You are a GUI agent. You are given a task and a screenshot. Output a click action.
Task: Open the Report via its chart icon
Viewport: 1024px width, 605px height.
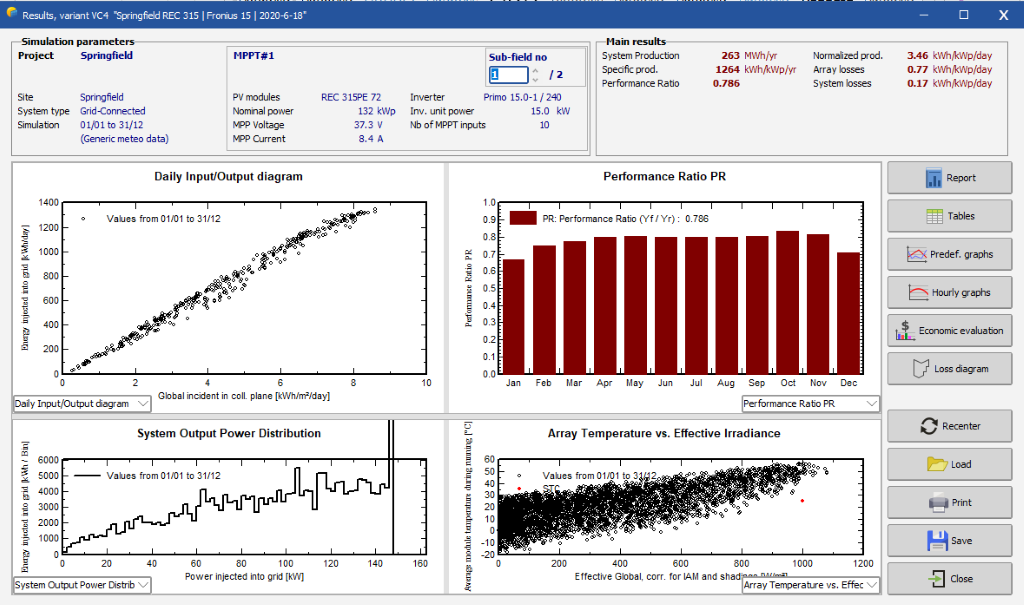click(x=933, y=178)
